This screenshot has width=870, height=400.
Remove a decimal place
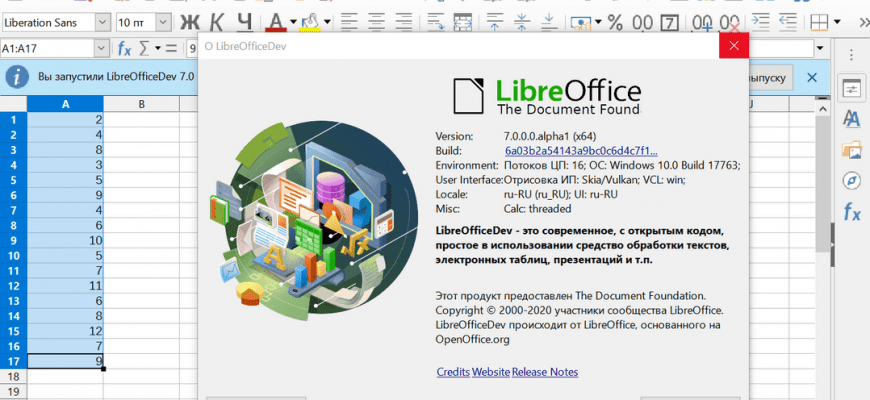729,22
